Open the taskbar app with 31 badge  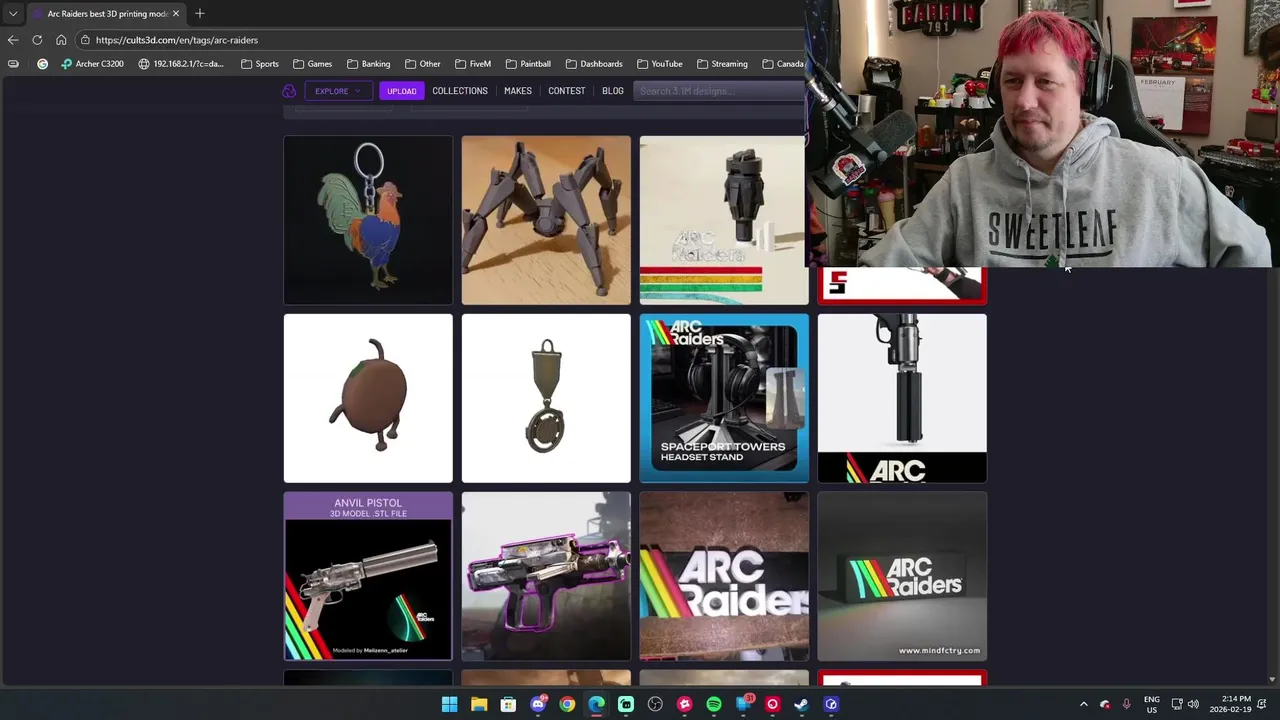pyautogui.click(x=743, y=704)
